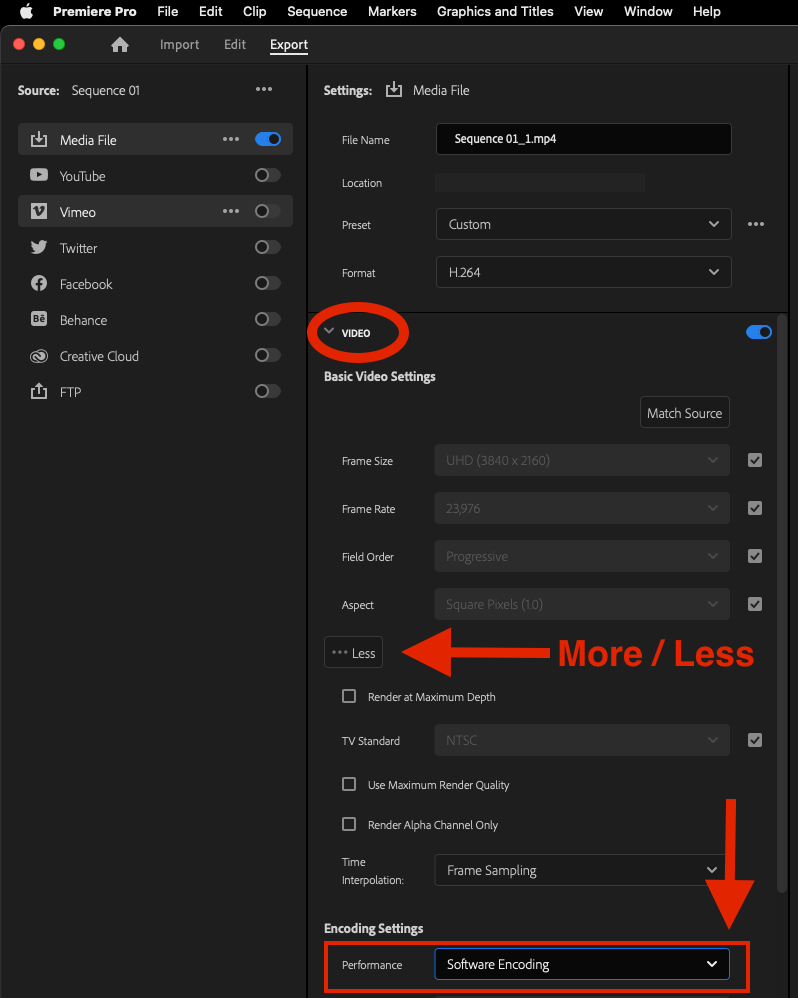Go to the Home screen icon
Viewport: 798px width, 998px height.
pyautogui.click(x=120, y=45)
